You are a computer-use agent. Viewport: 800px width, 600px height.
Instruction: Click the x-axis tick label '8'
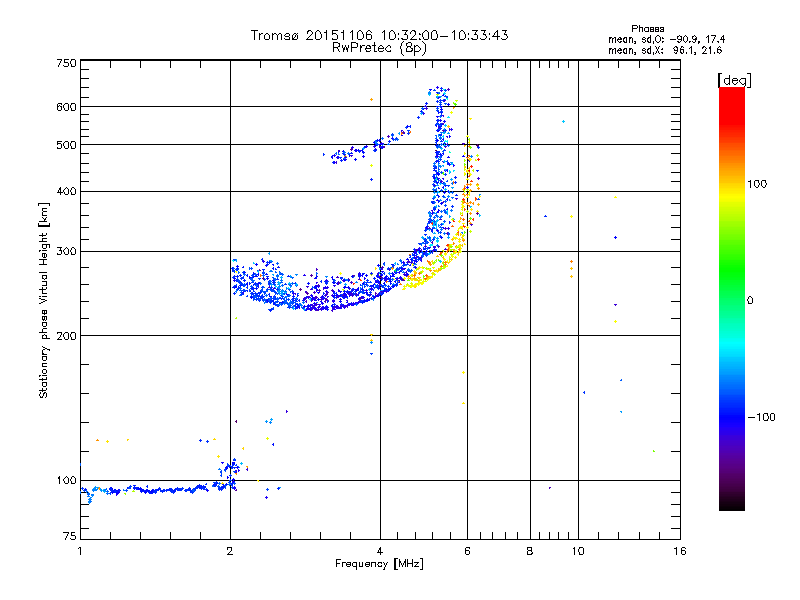click(x=530, y=551)
